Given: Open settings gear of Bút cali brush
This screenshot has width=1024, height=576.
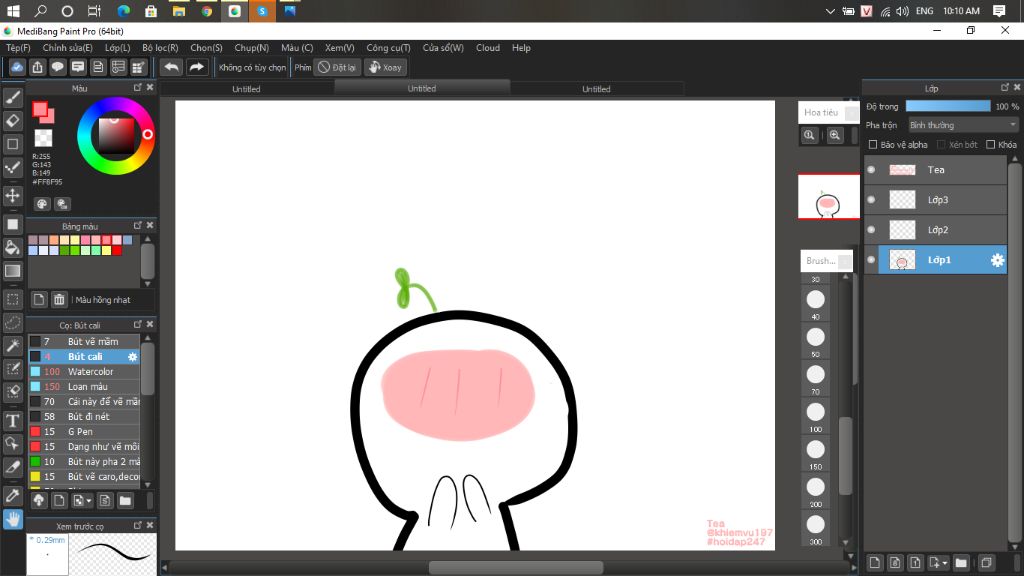Looking at the screenshot, I should pyautogui.click(x=133, y=357).
